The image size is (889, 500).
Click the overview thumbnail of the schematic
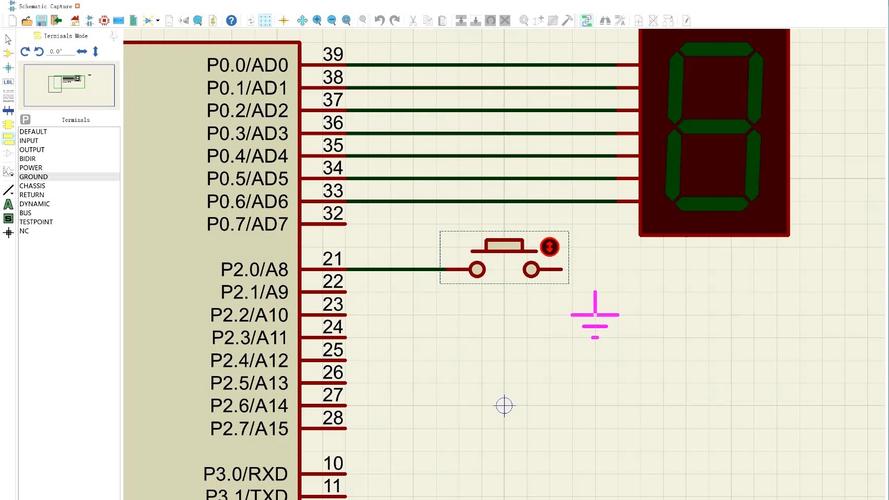(69, 85)
